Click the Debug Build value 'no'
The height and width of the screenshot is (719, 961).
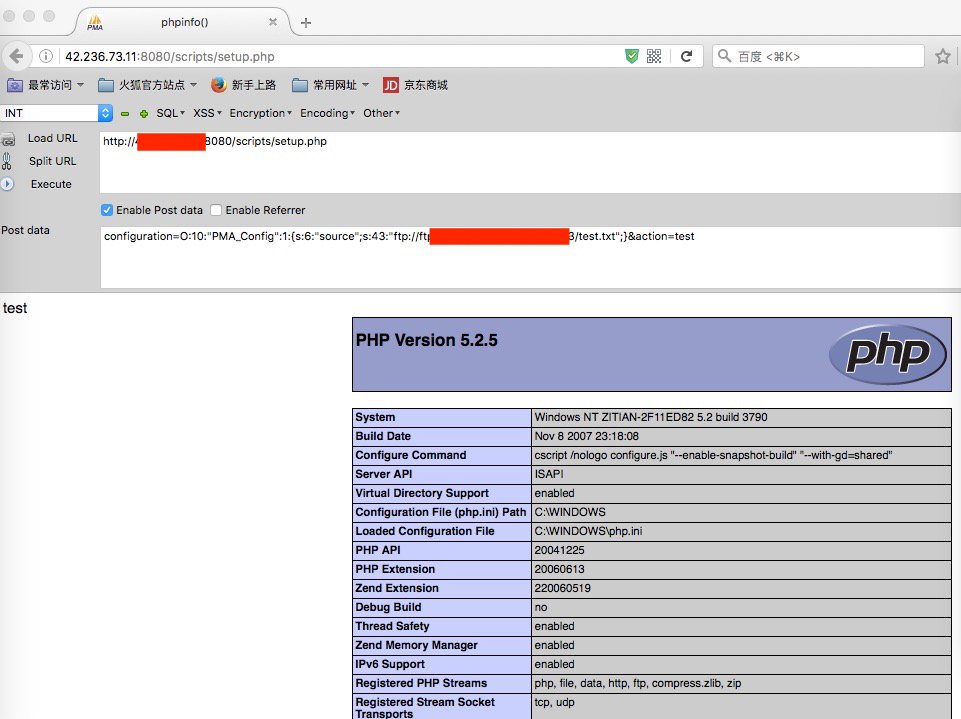(x=541, y=607)
